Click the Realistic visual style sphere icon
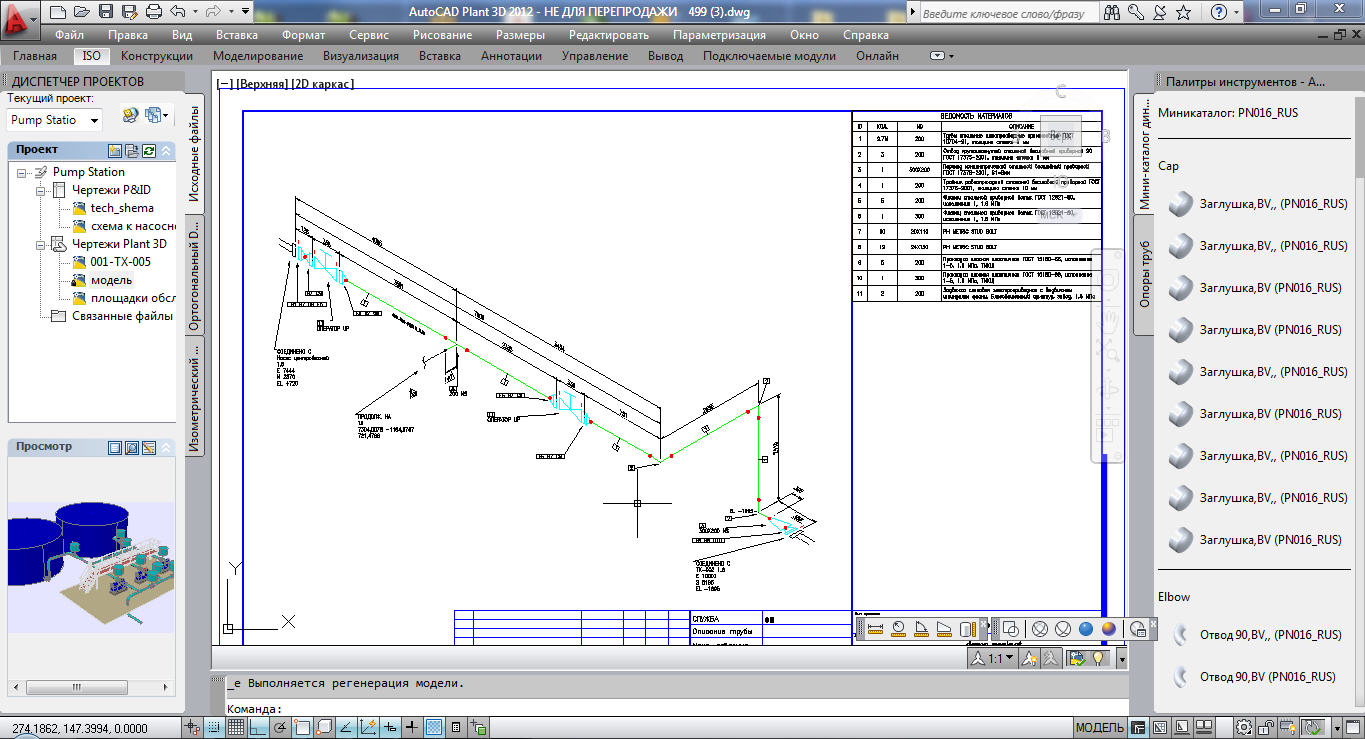Image resolution: width=1365 pixels, height=739 pixels. point(1109,629)
